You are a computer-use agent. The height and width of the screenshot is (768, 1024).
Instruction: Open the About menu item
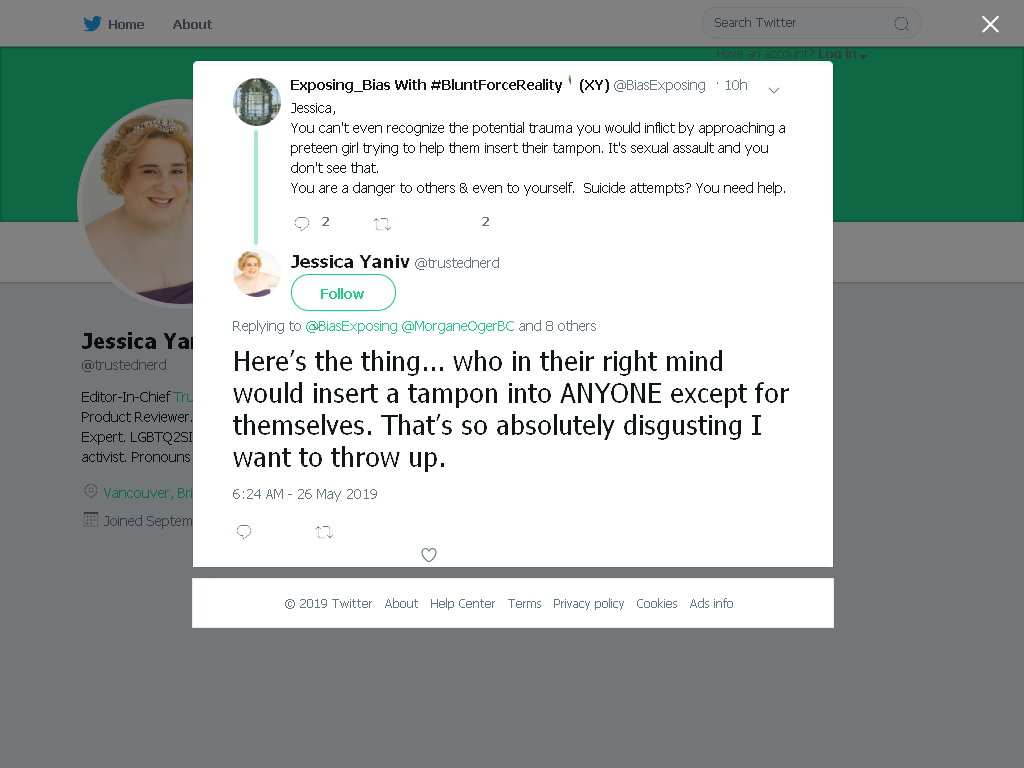(192, 24)
